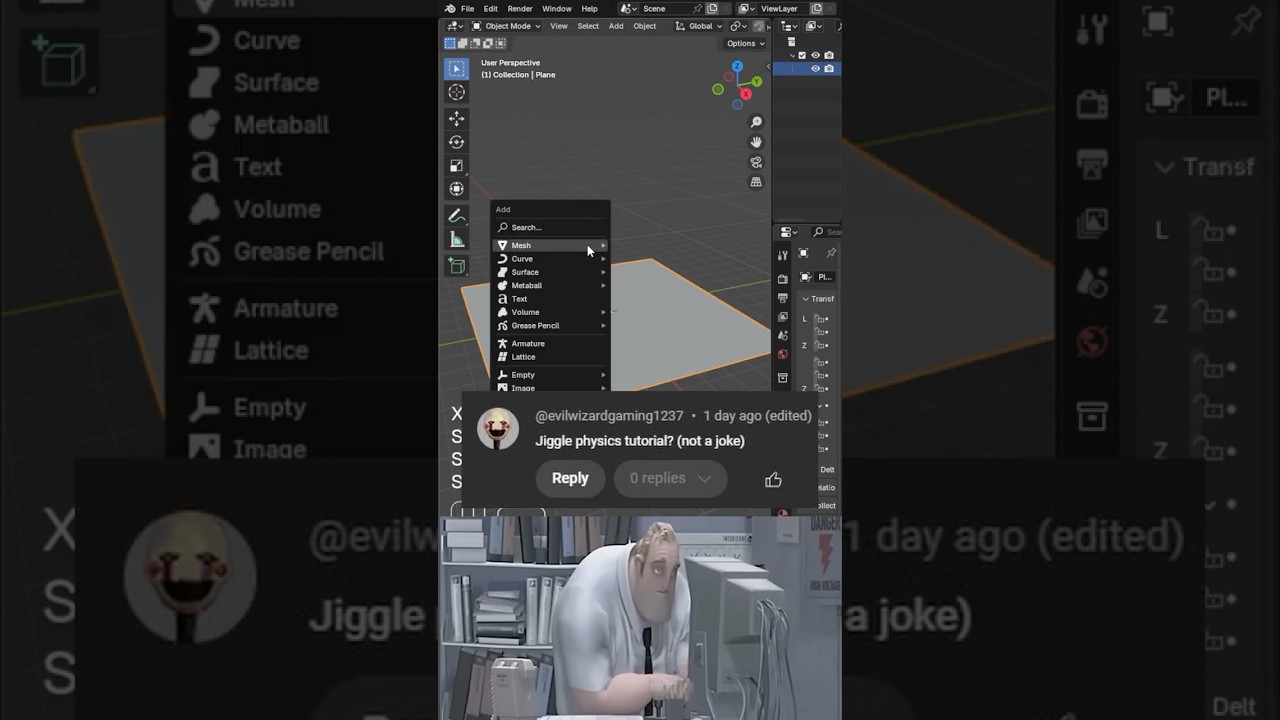Open the Window menu
1280x720 pixels.
pos(557,9)
